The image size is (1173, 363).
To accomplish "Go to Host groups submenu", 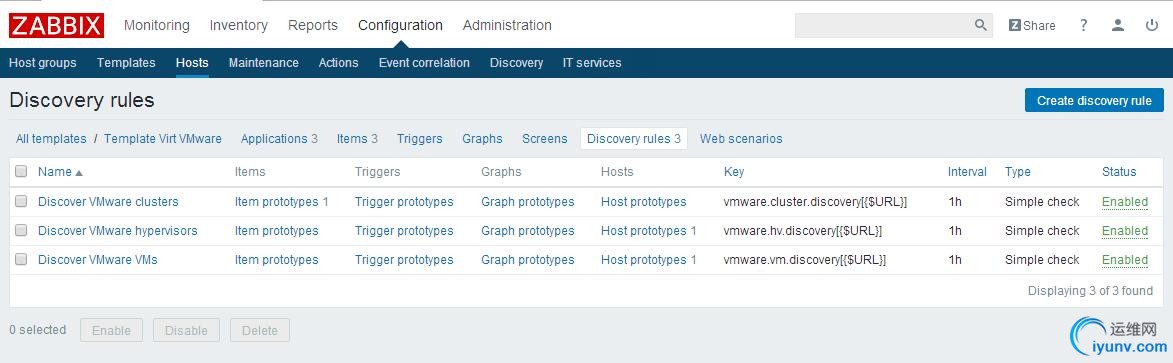I will [43, 63].
